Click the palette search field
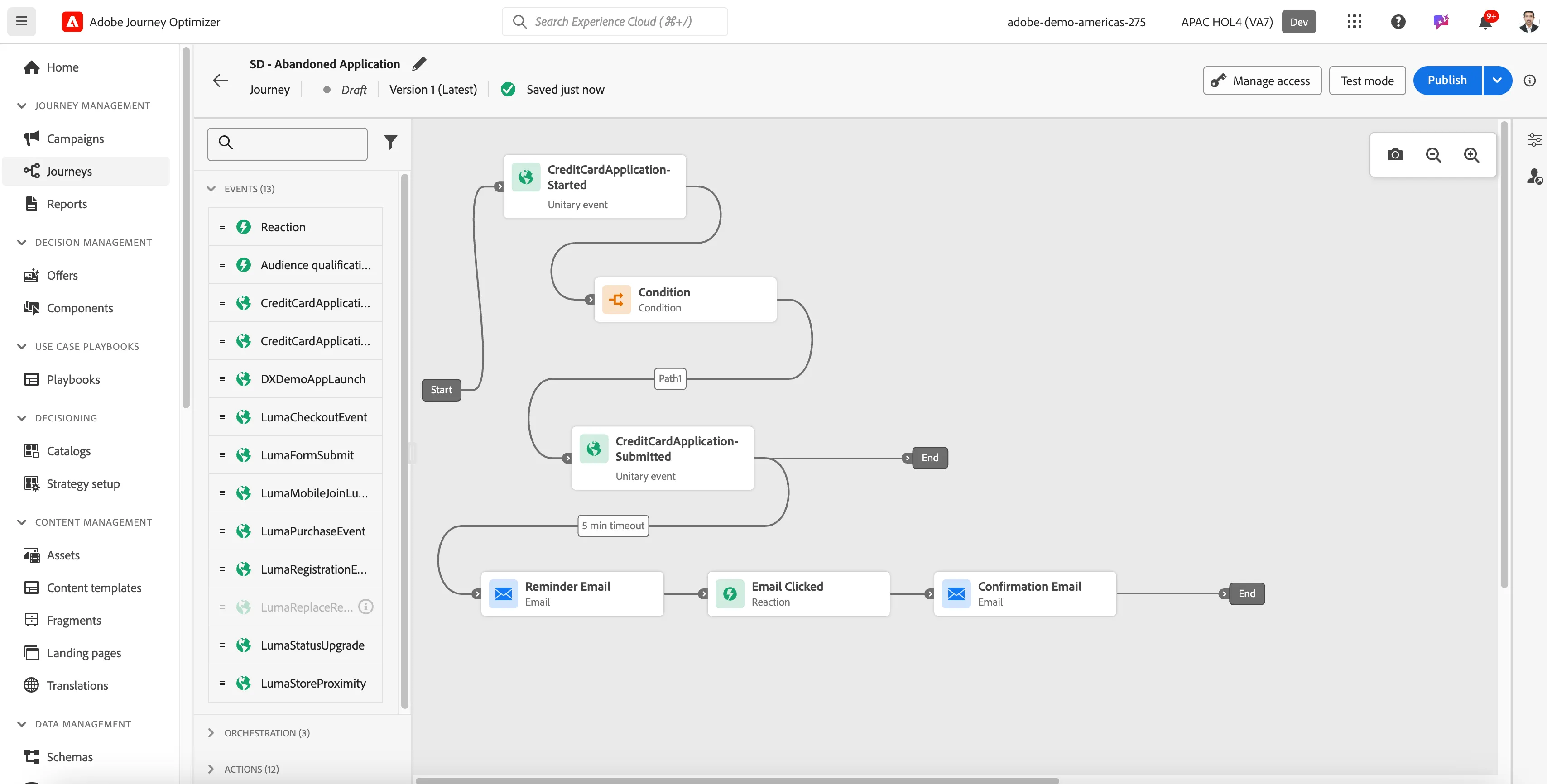Screen dimensions: 1547x784 pos(288,144)
